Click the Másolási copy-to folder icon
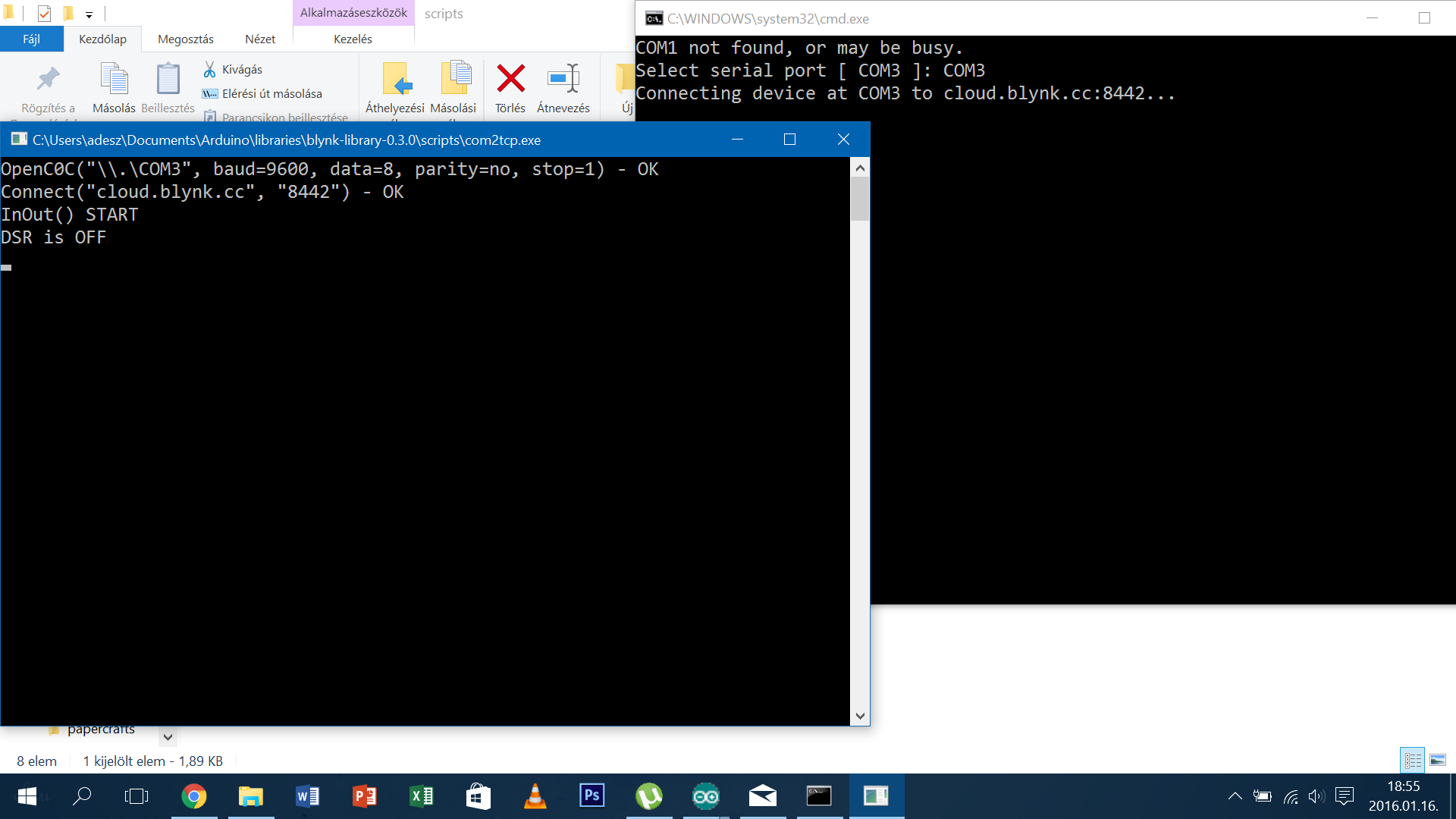Screen dimensions: 1456x819 453,79
